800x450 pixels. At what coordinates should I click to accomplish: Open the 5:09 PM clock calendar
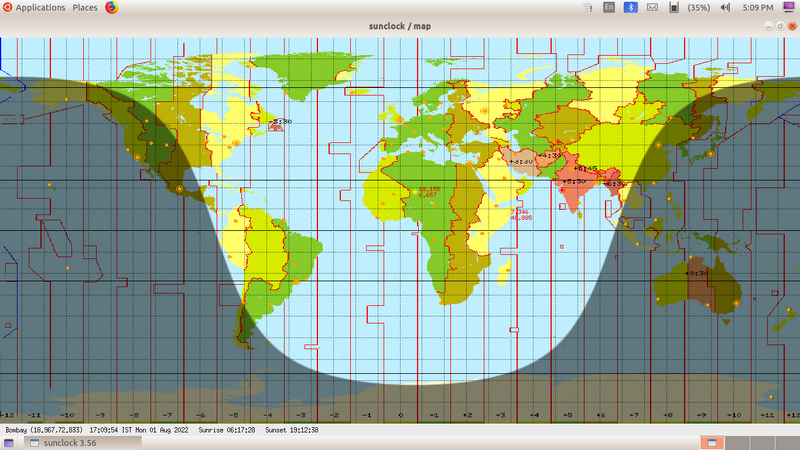click(759, 7)
